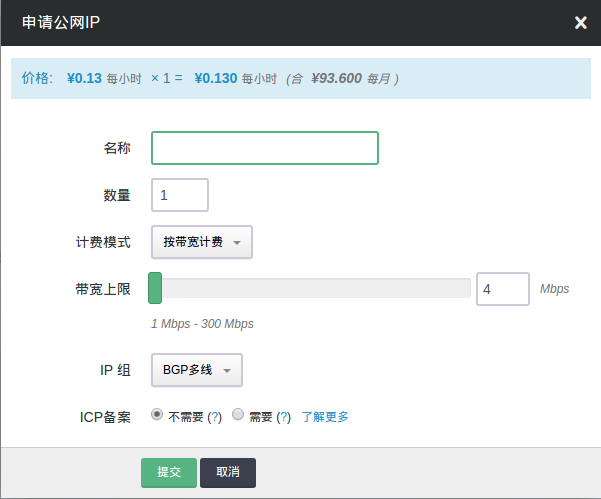Open the 按带宽计费 billing mode dropdown
The height and width of the screenshot is (499, 601).
[202, 242]
